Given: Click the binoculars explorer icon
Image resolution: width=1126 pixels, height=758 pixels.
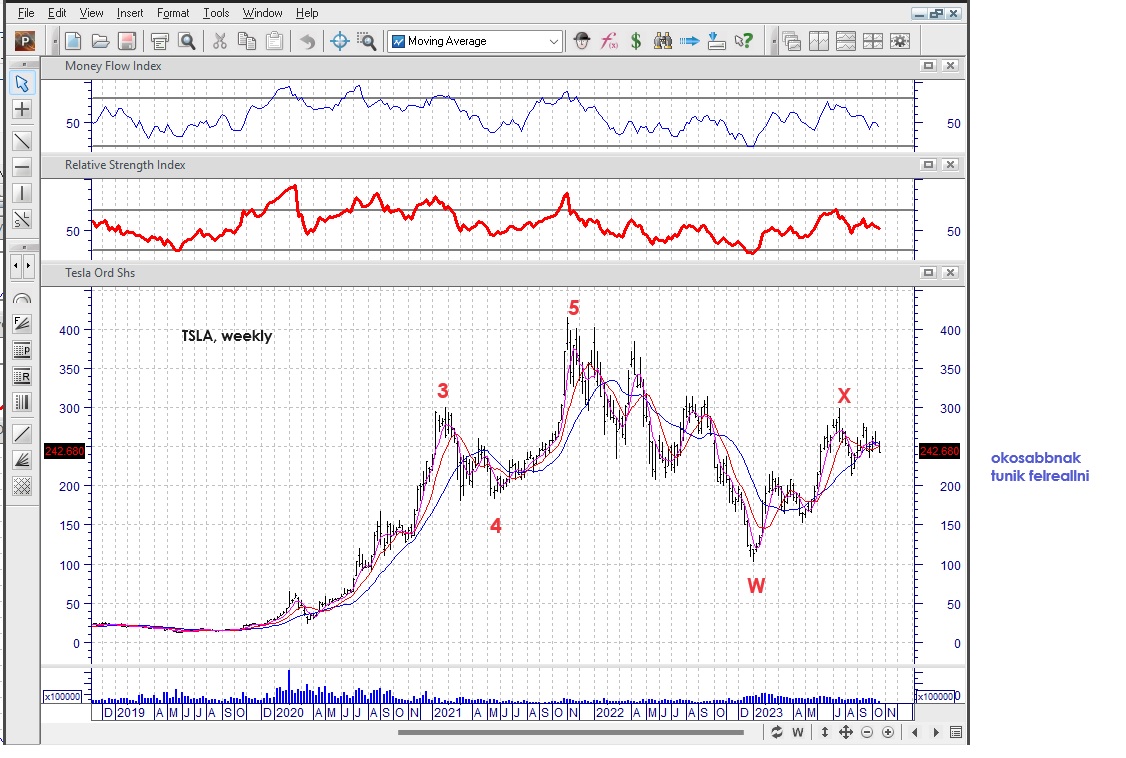Looking at the screenshot, I should (x=662, y=41).
